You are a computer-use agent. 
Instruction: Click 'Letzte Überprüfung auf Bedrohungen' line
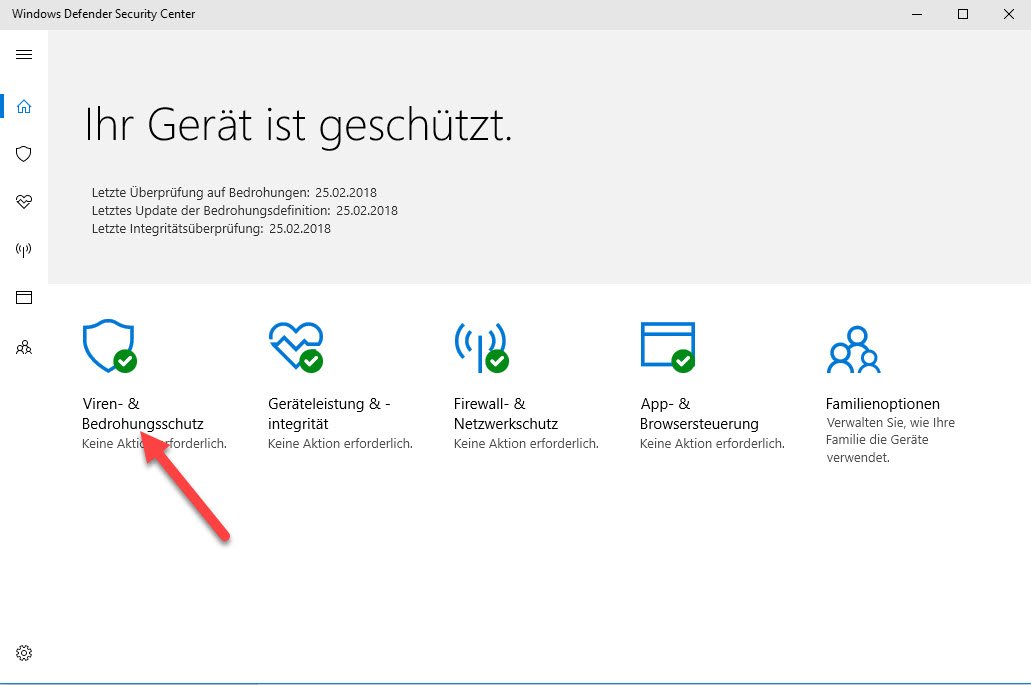234,193
